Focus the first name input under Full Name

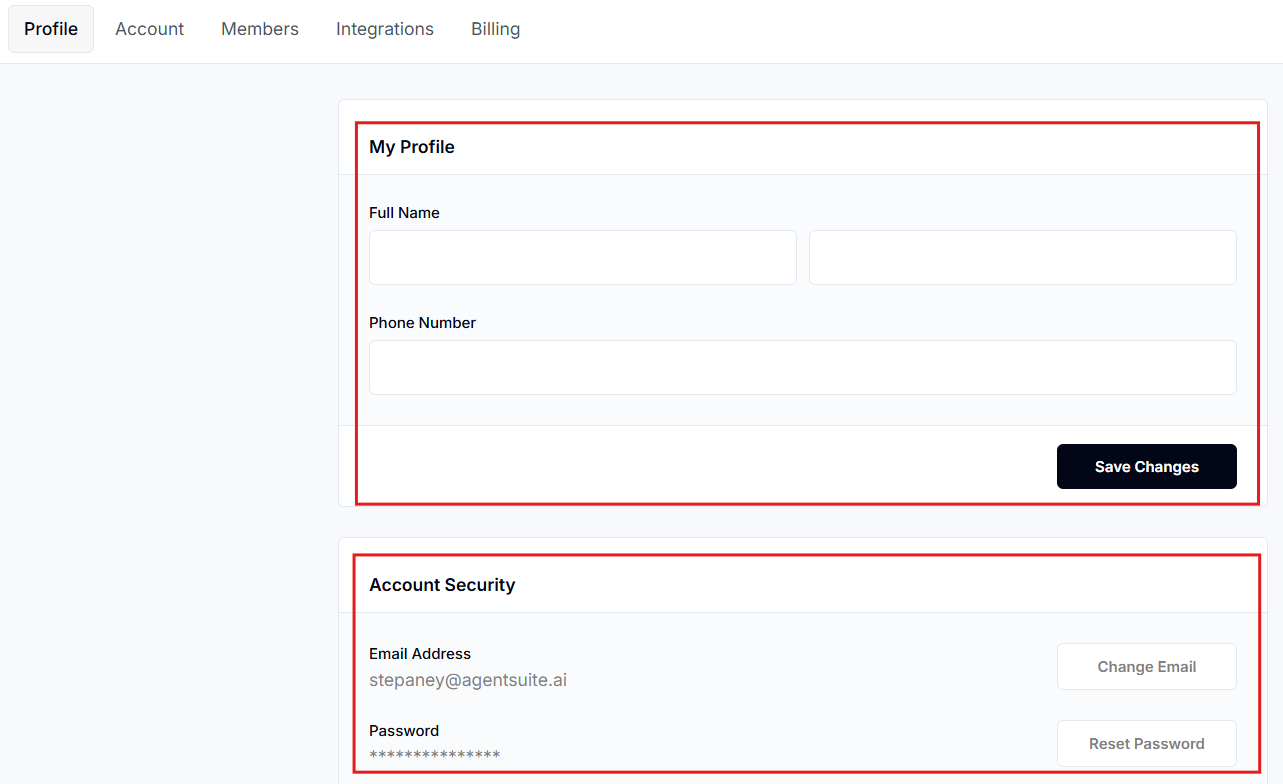[x=582, y=257]
